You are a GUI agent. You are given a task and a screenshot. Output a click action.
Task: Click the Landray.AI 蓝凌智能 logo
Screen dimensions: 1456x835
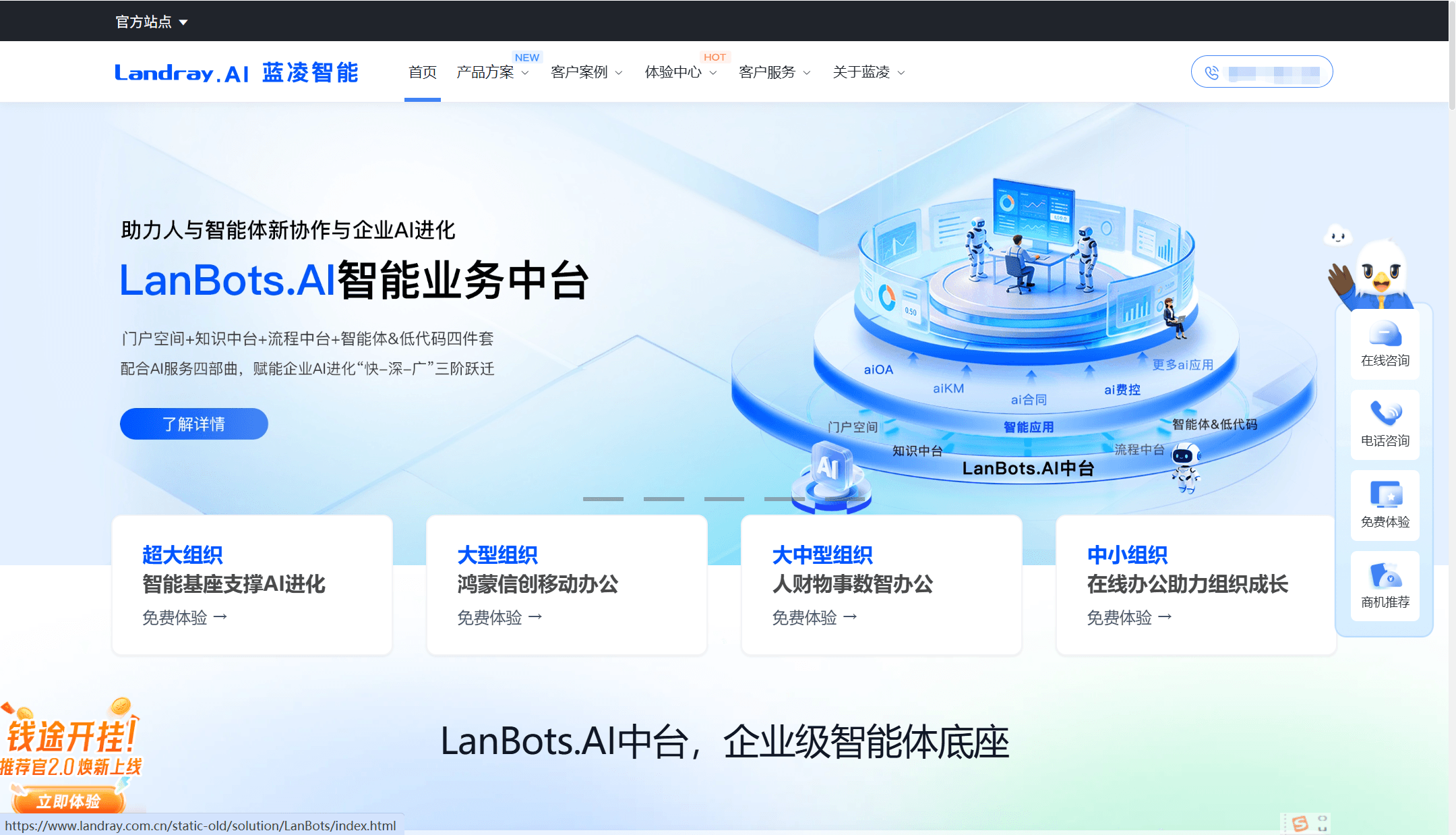[237, 72]
